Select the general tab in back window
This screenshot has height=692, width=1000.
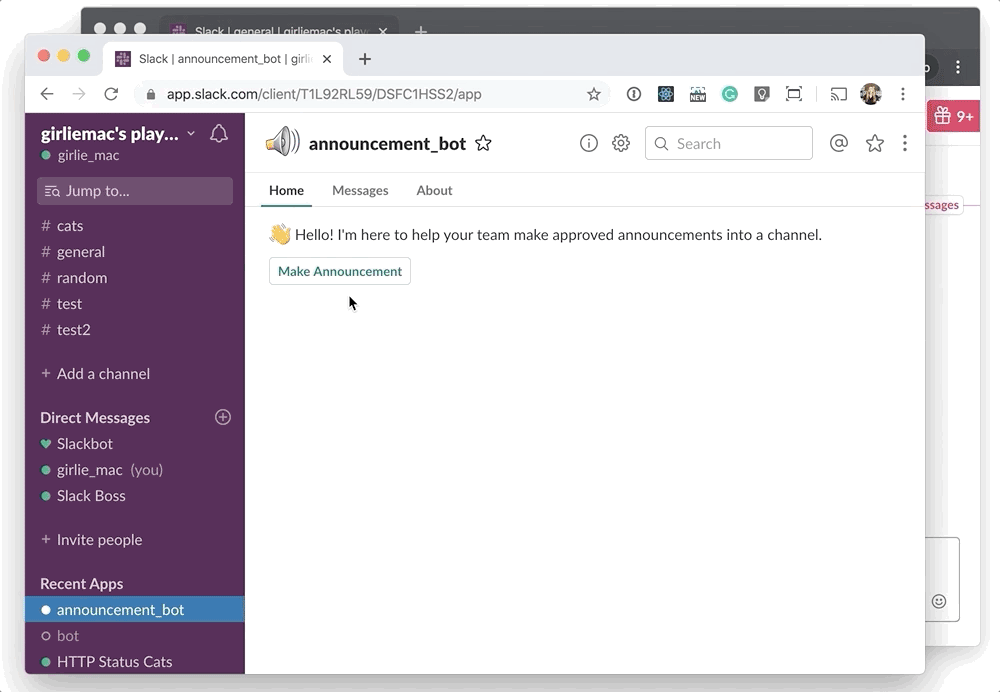(277, 30)
